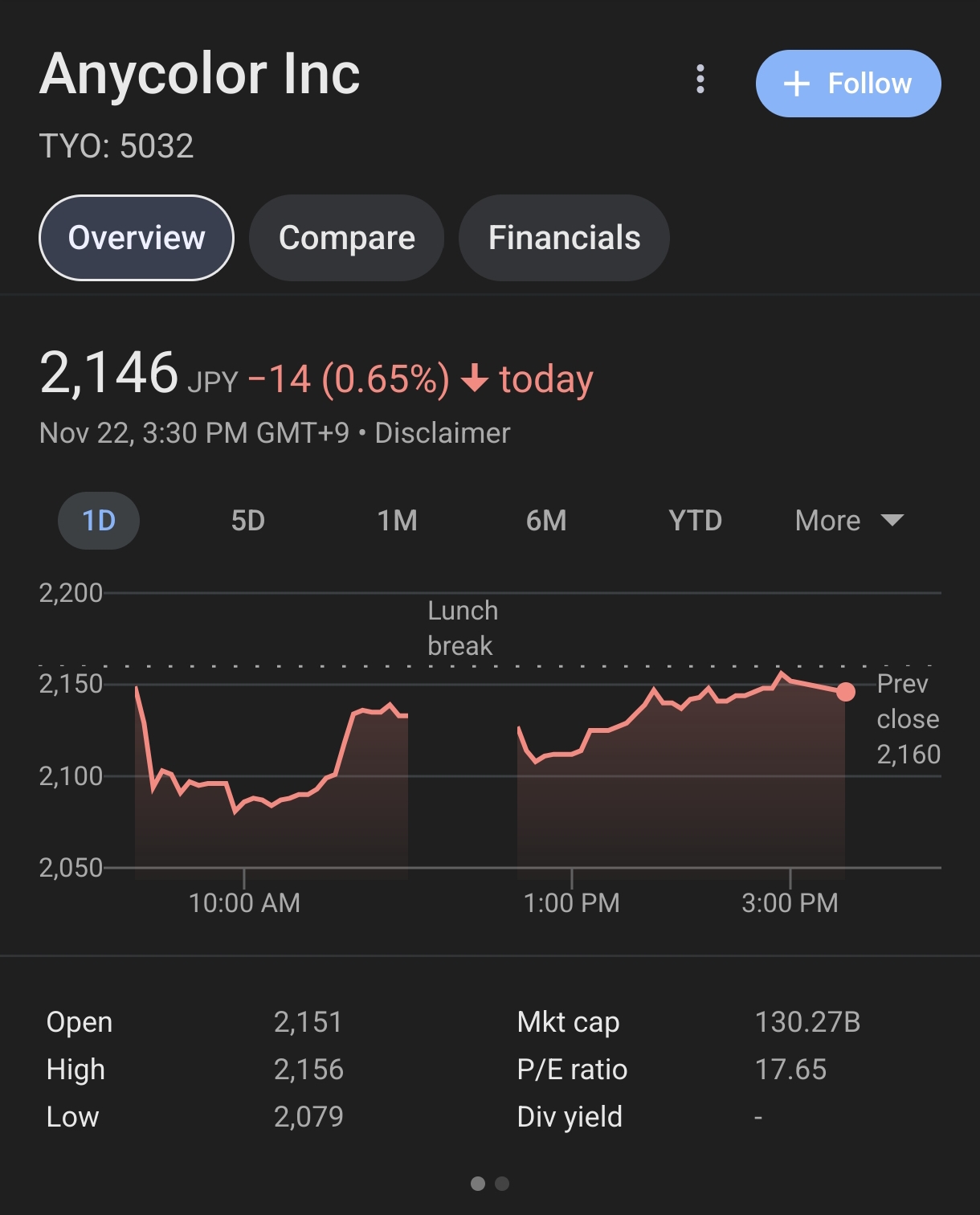Click the Anycolor Inc heading
The width and height of the screenshot is (980, 1215).
(x=200, y=74)
